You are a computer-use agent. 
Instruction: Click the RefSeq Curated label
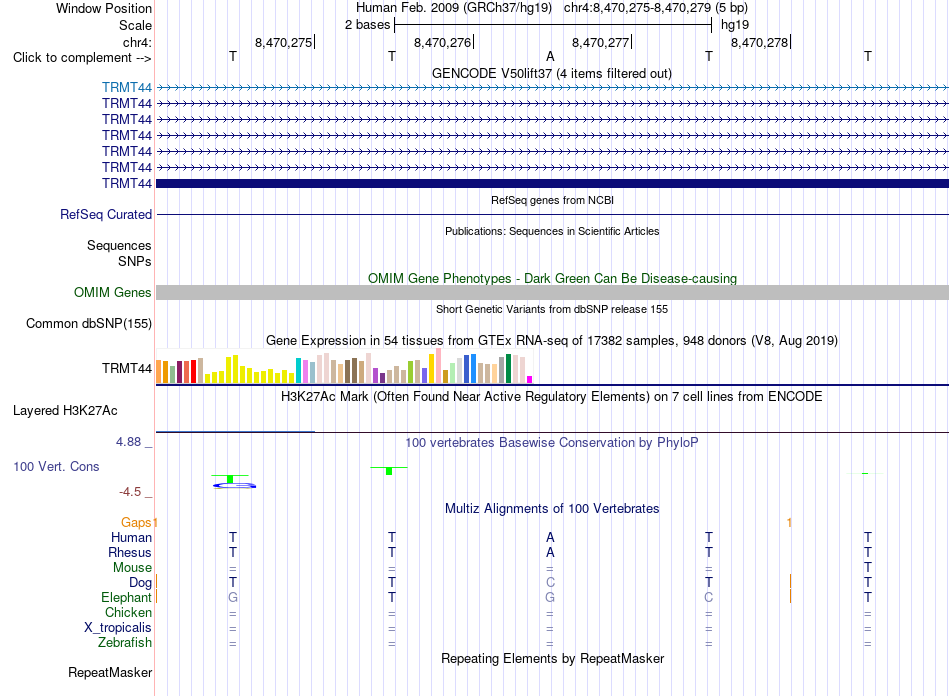105,214
